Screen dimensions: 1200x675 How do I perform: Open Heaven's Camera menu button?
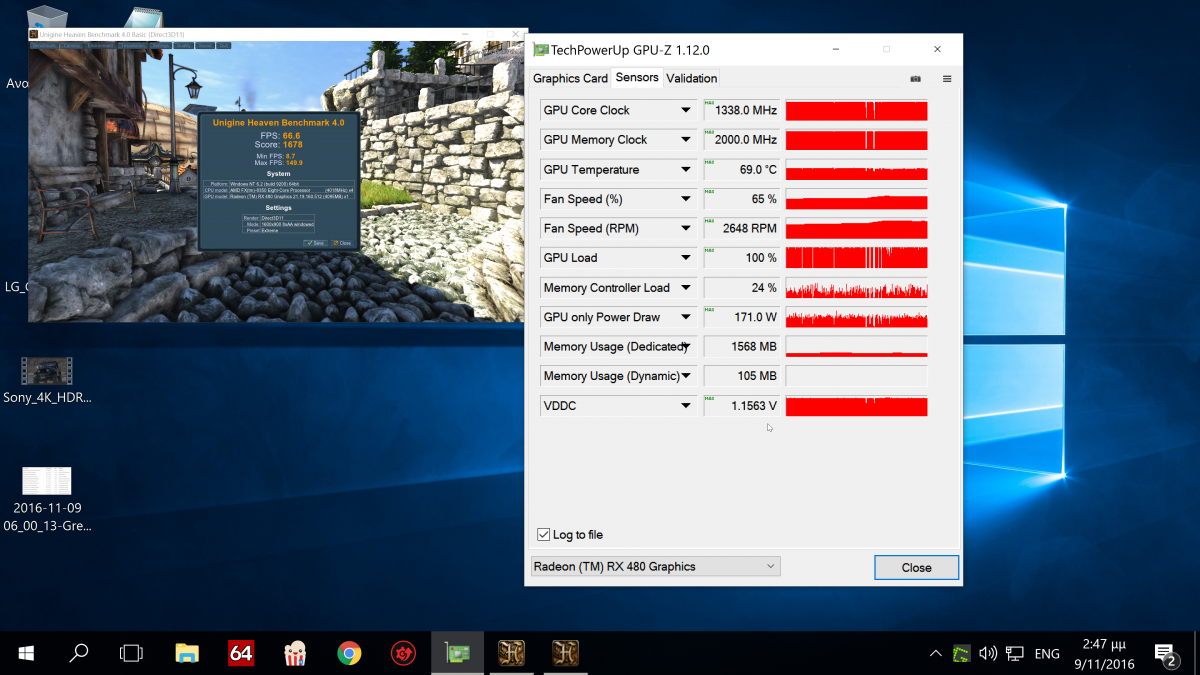(72, 45)
